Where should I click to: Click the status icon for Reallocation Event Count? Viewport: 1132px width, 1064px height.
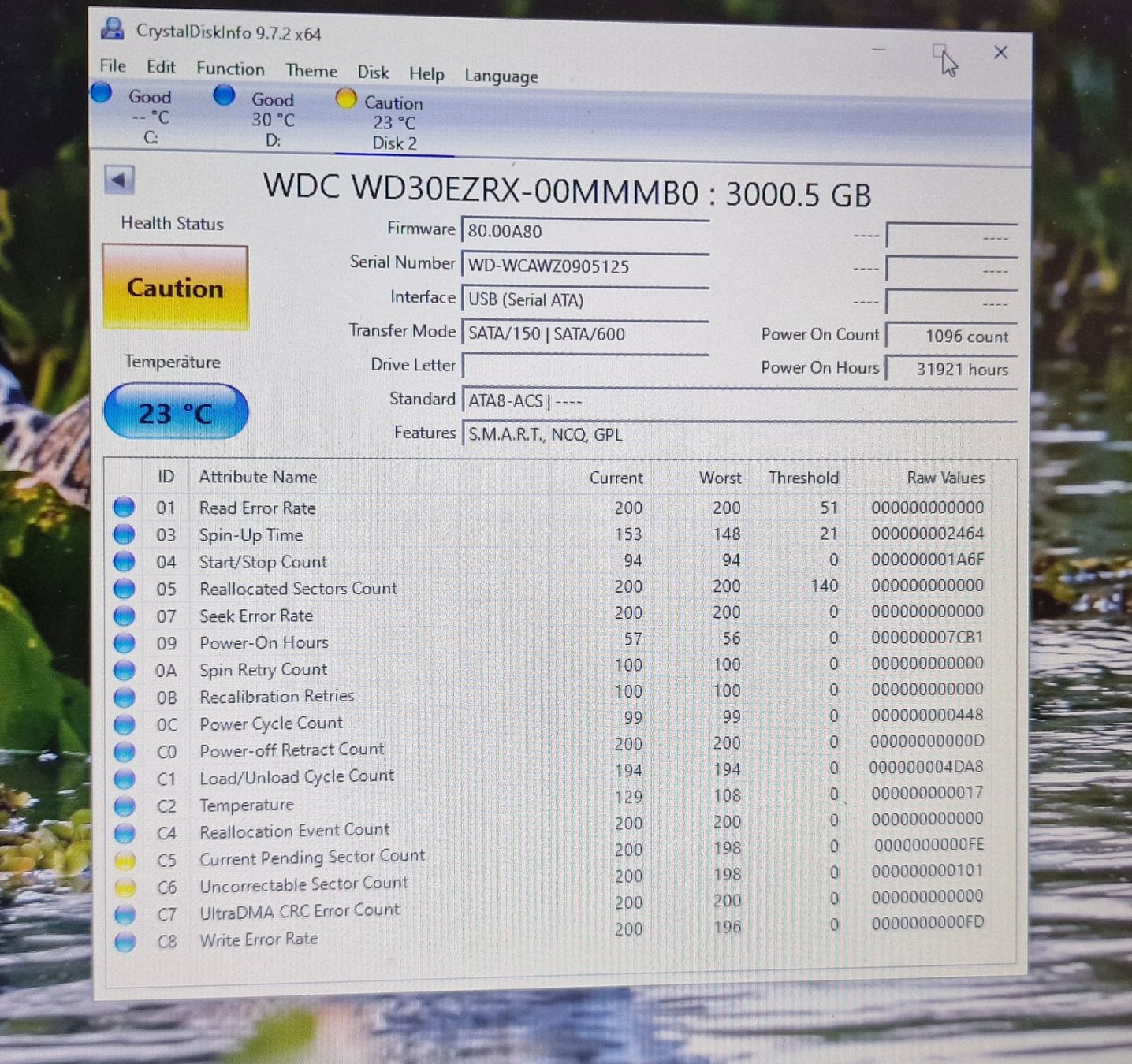click(125, 833)
